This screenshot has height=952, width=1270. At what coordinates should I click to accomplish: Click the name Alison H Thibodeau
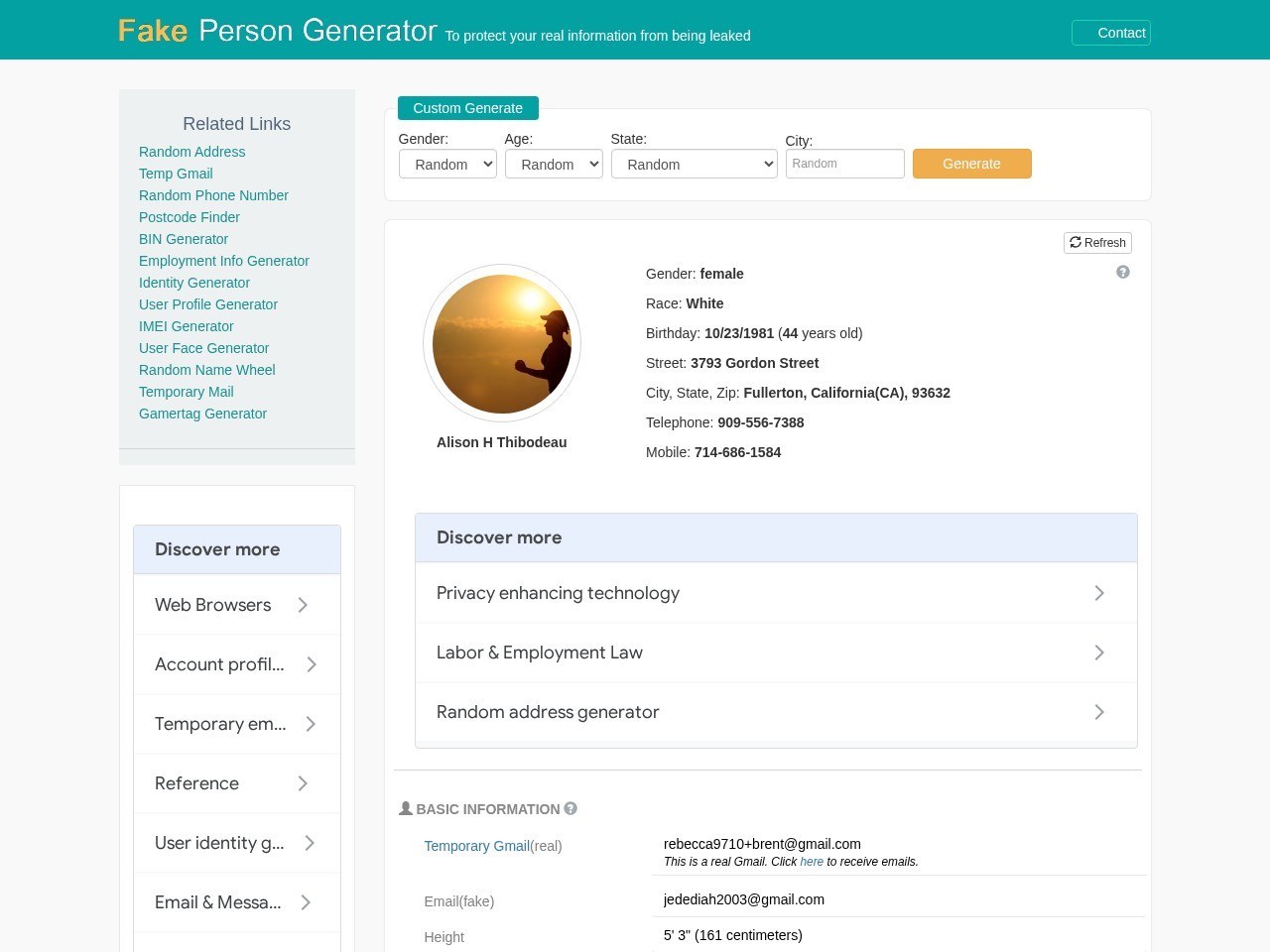[502, 442]
